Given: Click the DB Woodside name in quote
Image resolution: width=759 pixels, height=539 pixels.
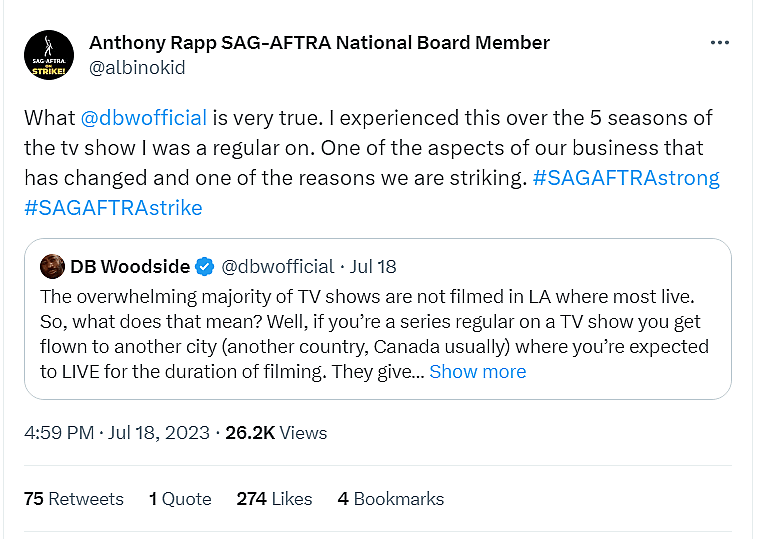Looking at the screenshot, I should (x=129, y=266).
